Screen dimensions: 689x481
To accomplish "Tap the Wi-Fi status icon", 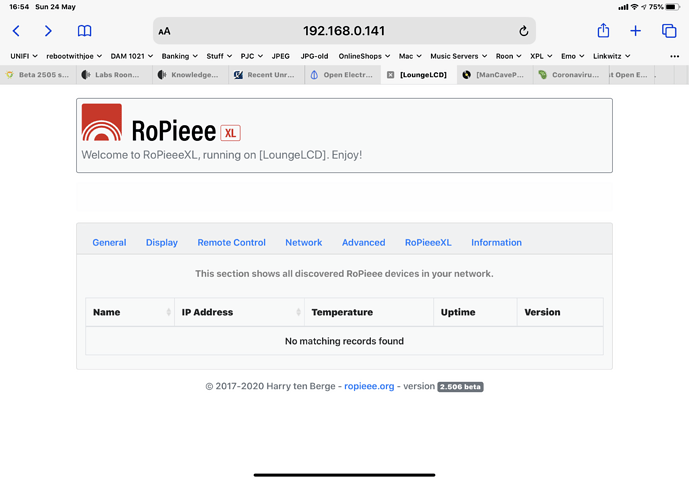I will (x=634, y=7).
